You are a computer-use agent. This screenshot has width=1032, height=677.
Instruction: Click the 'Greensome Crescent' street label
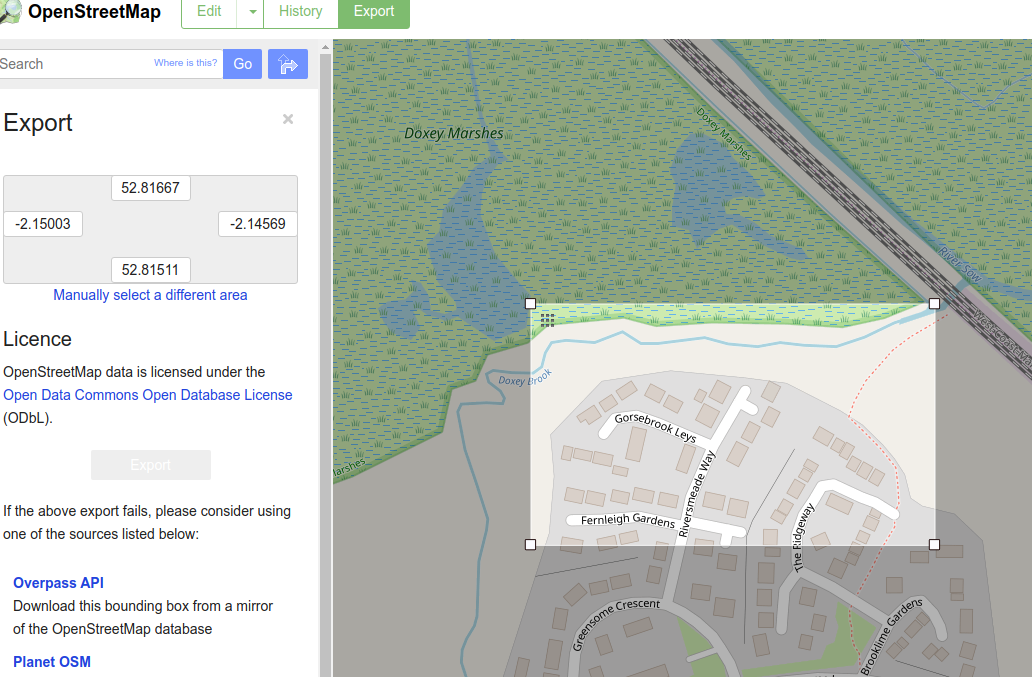(615, 623)
